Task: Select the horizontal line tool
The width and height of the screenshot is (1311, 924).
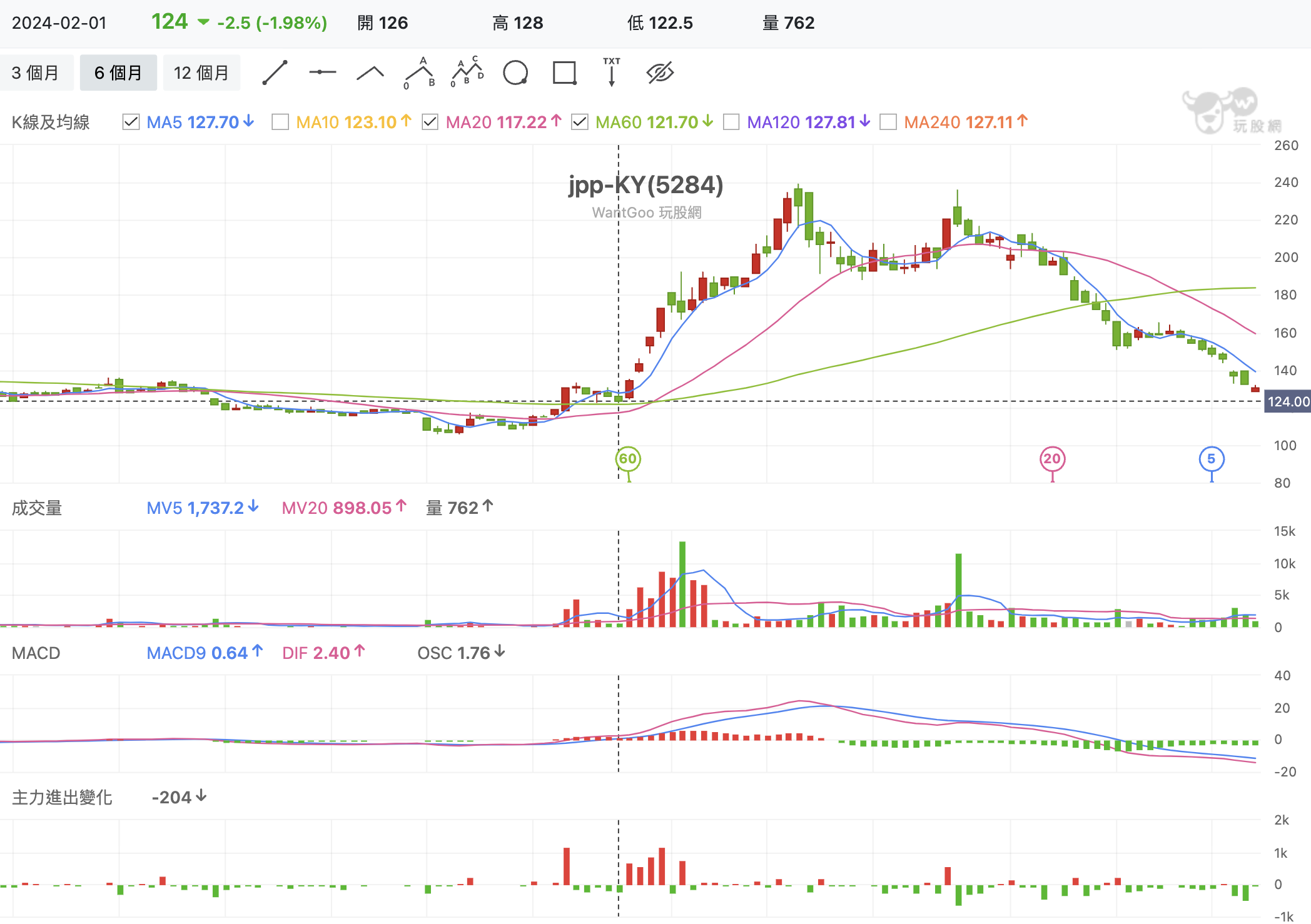Action: click(x=322, y=73)
